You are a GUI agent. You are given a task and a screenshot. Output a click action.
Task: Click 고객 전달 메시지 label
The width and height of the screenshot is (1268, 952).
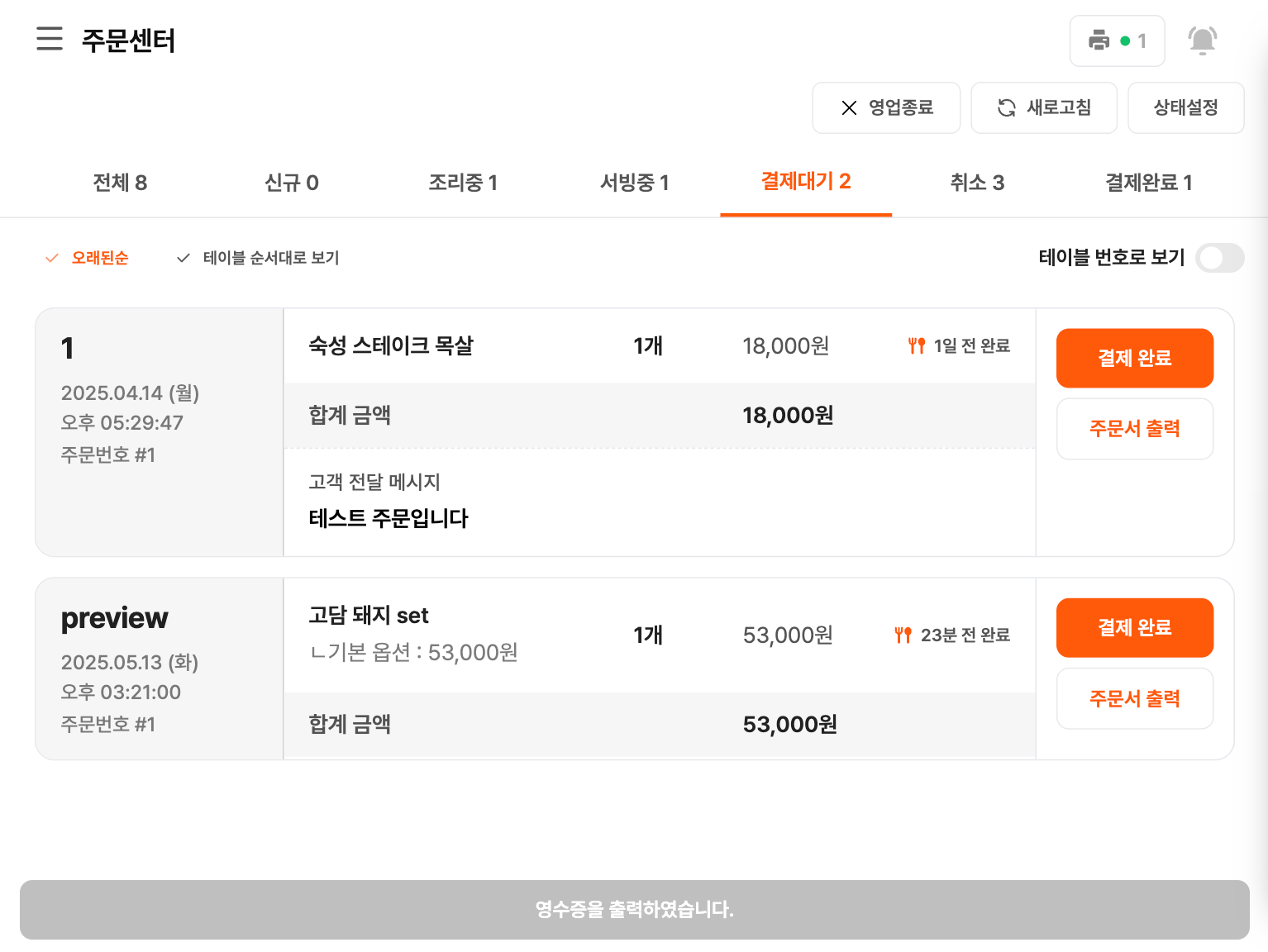pos(374,482)
